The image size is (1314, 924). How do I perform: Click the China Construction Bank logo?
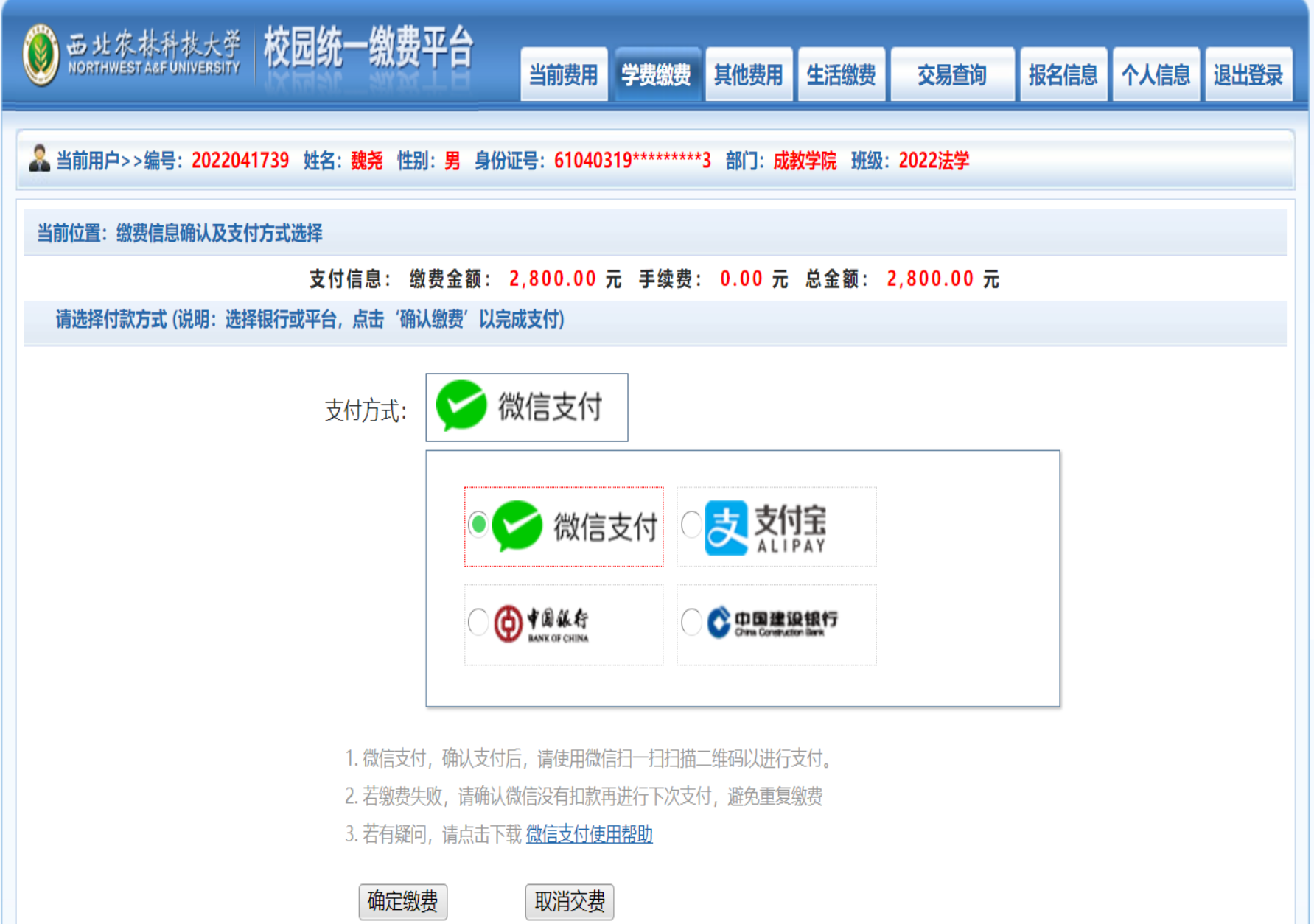pyautogui.click(x=719, y=623)
